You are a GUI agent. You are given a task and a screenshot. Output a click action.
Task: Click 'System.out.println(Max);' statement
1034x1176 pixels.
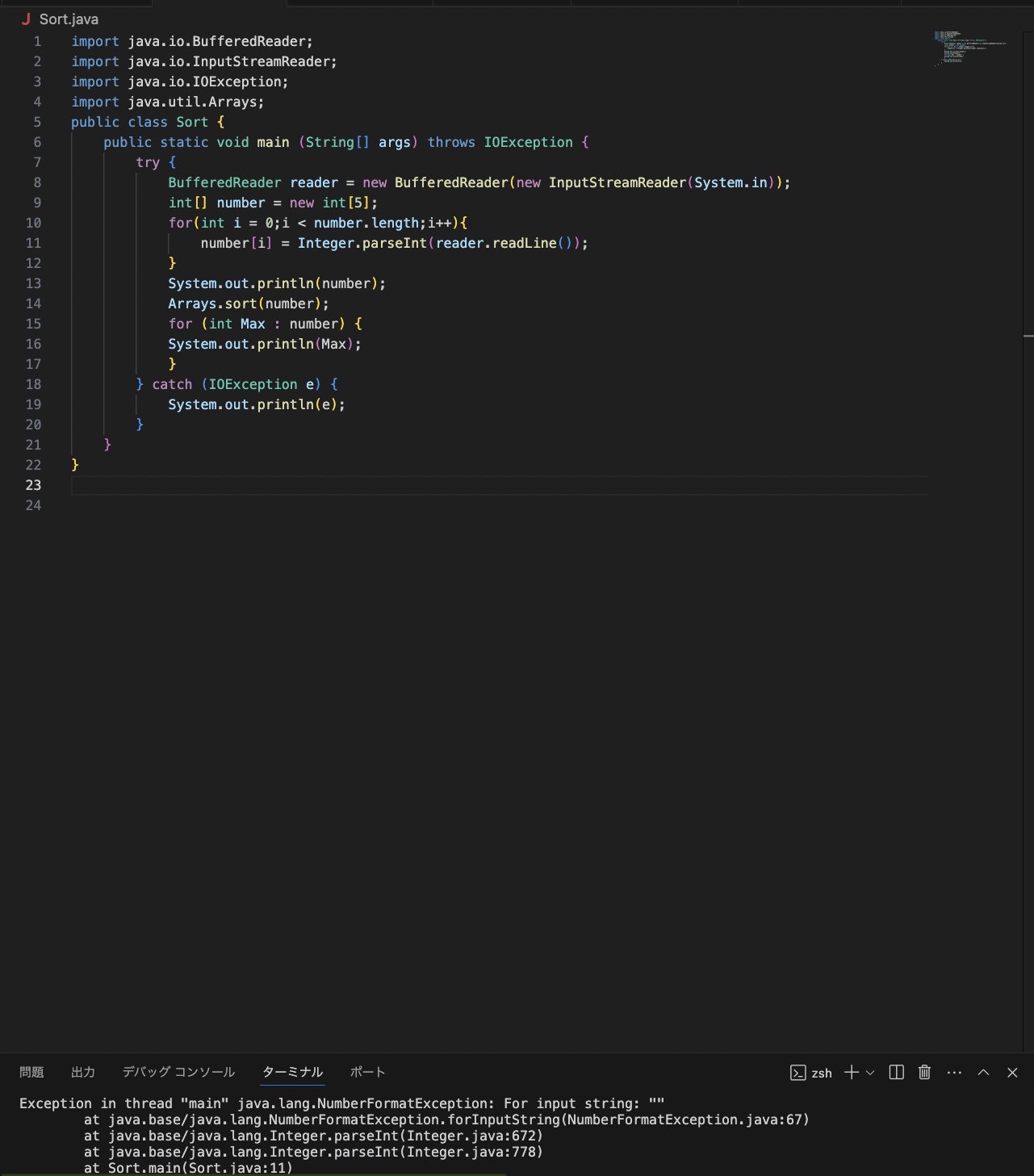point(265,344)
